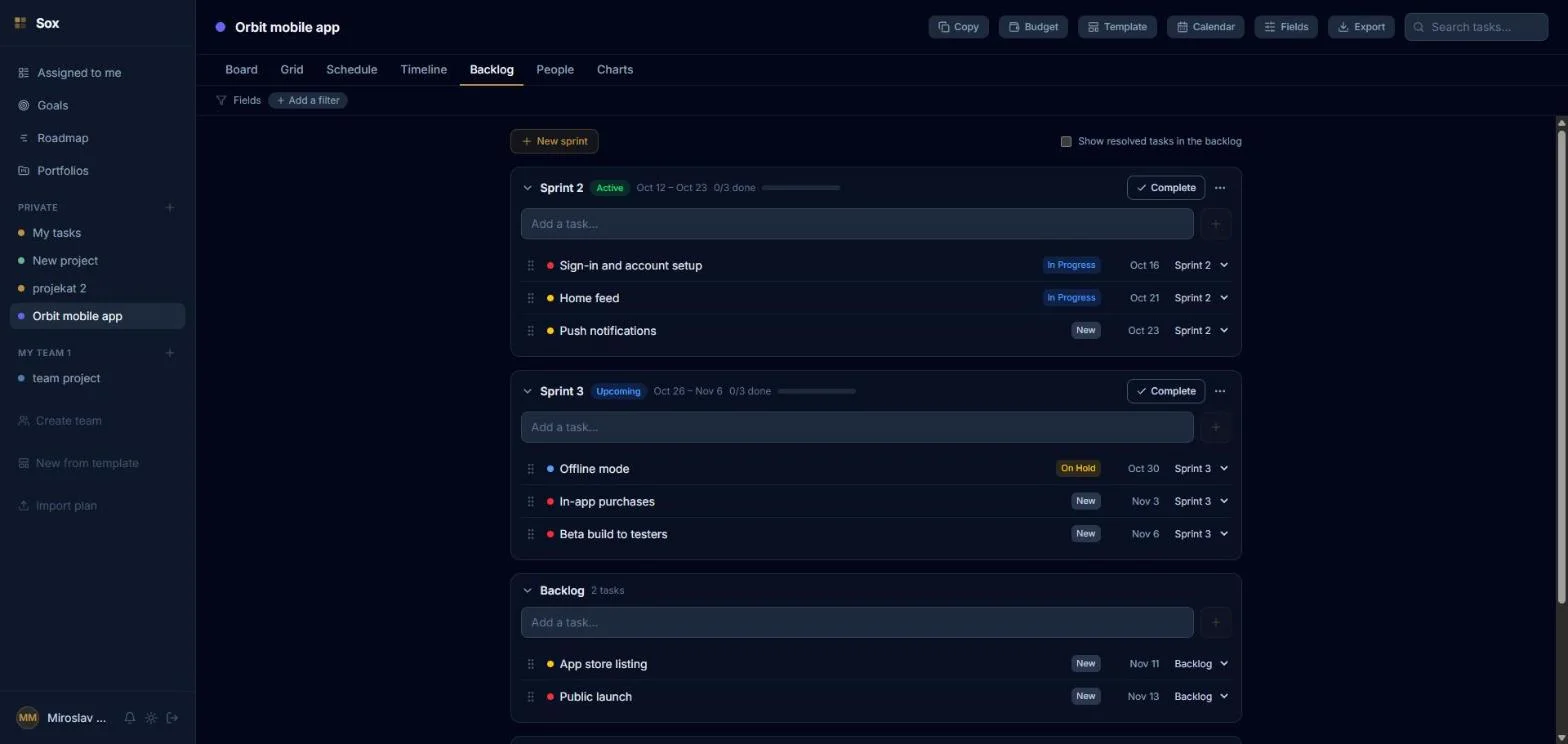This screenshot has height=744, width=1568.
Task: Collapse the Sprint 3 section
Action: (x=528, y=391)
